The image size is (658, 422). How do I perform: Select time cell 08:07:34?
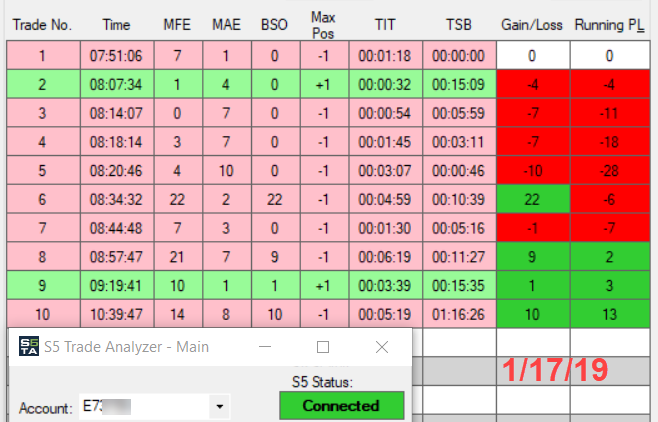click(x=117, y=84)
